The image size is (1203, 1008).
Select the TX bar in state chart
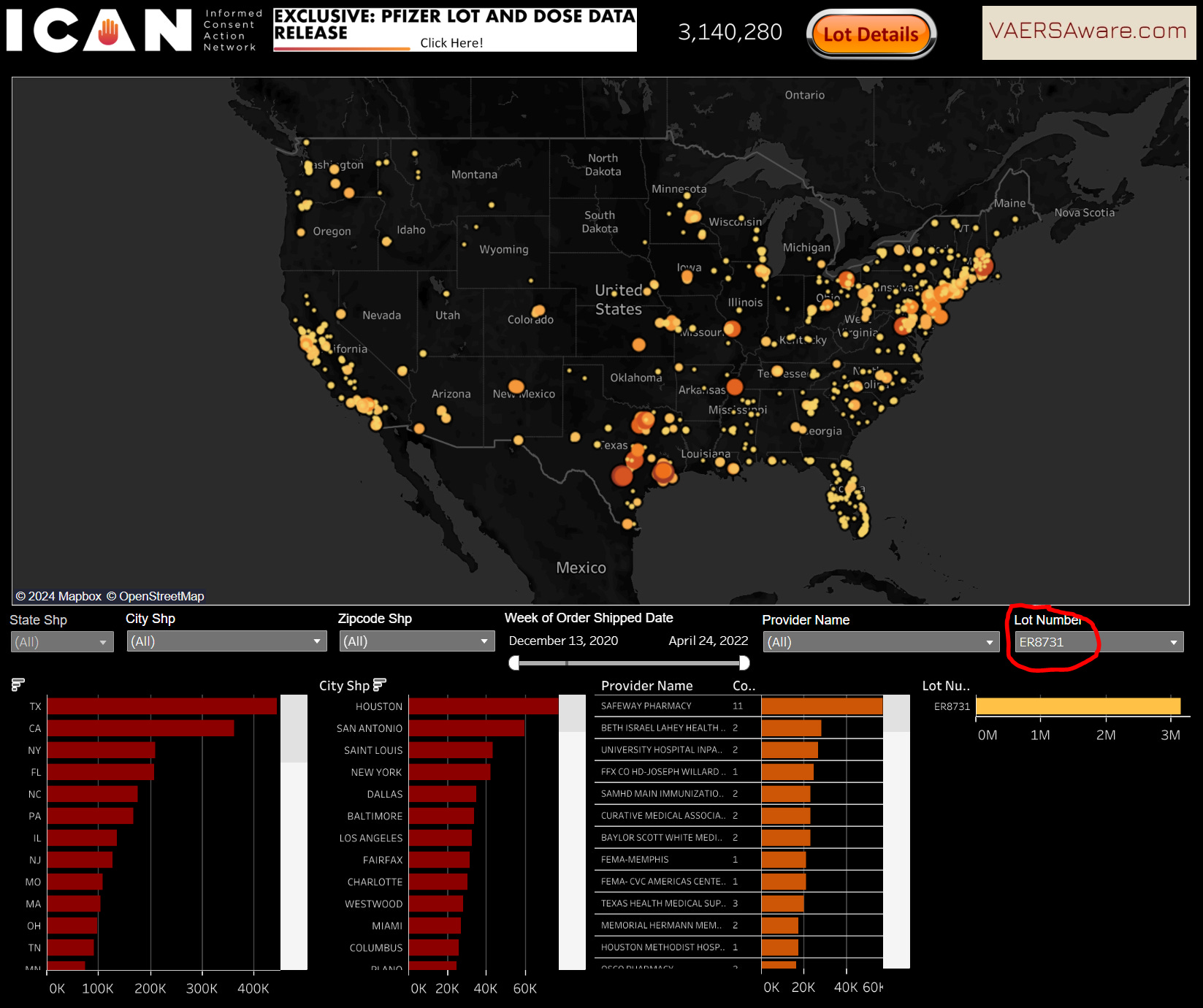(162, 706)
